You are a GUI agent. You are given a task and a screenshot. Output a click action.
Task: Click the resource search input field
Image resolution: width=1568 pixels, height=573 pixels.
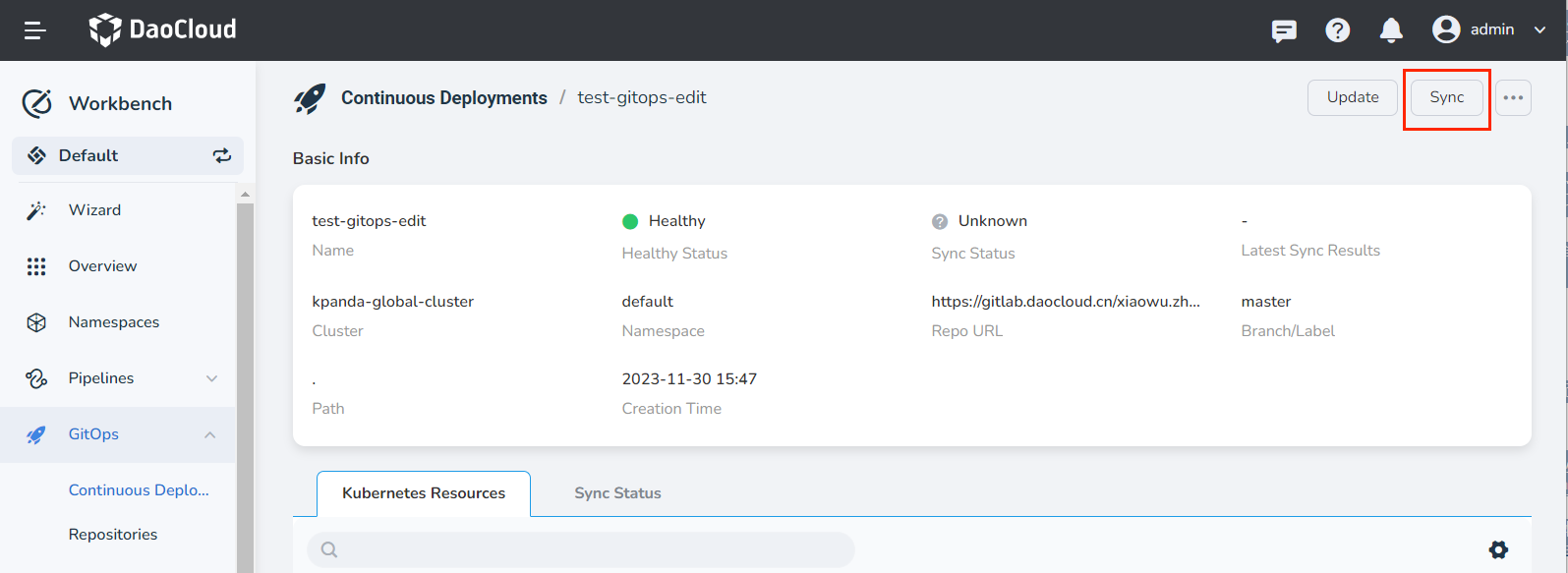point(590,549)
